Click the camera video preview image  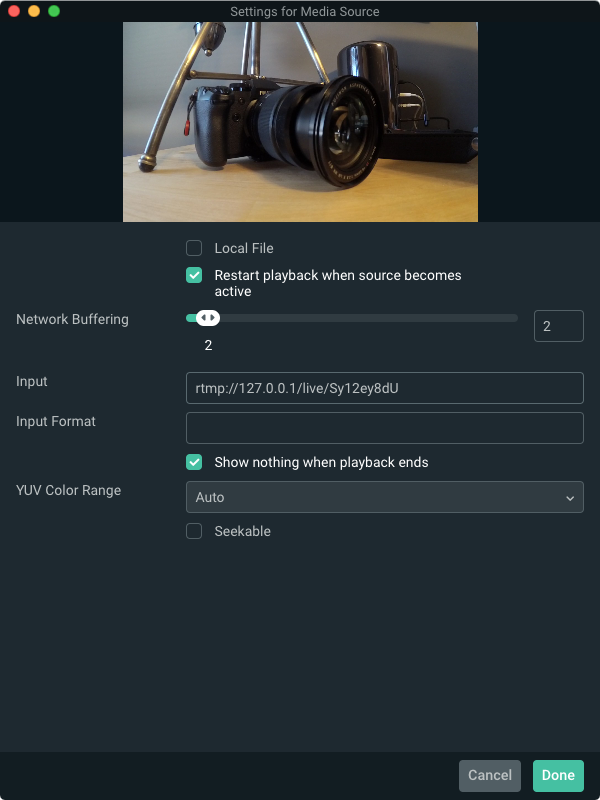click(301, 121)
